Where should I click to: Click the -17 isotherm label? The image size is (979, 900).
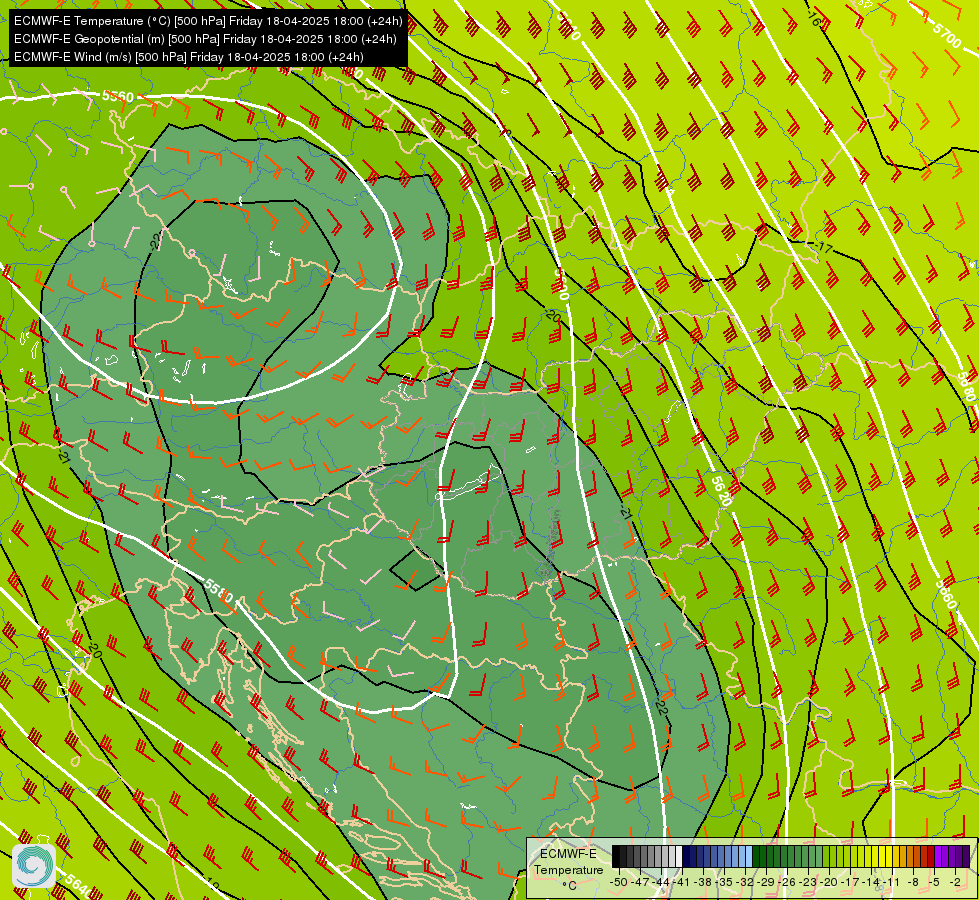click(x=824, y=247)
